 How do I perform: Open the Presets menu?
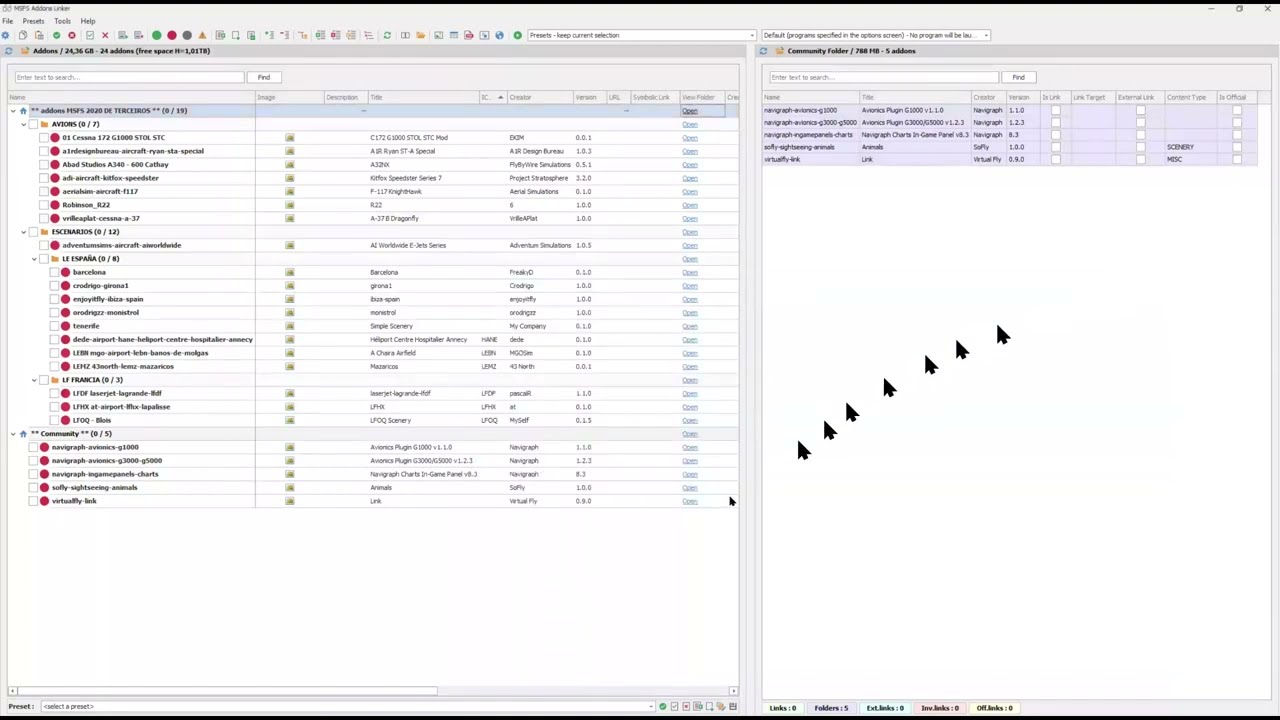point(33,21)
